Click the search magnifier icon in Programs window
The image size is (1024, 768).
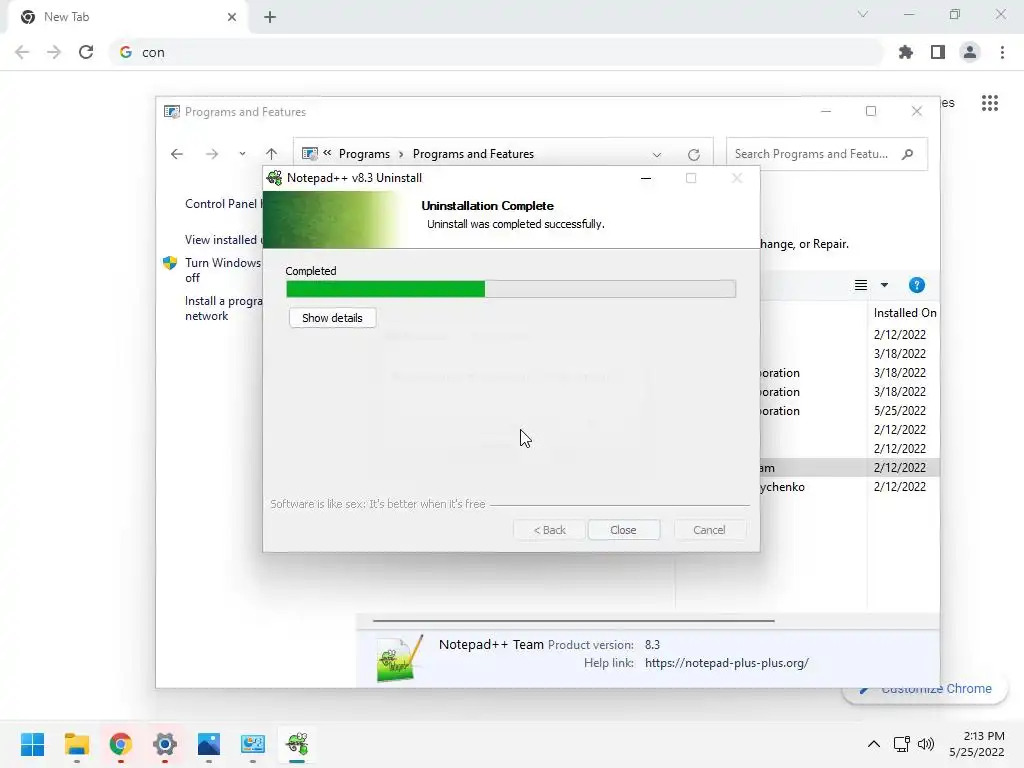coord(907,154)
